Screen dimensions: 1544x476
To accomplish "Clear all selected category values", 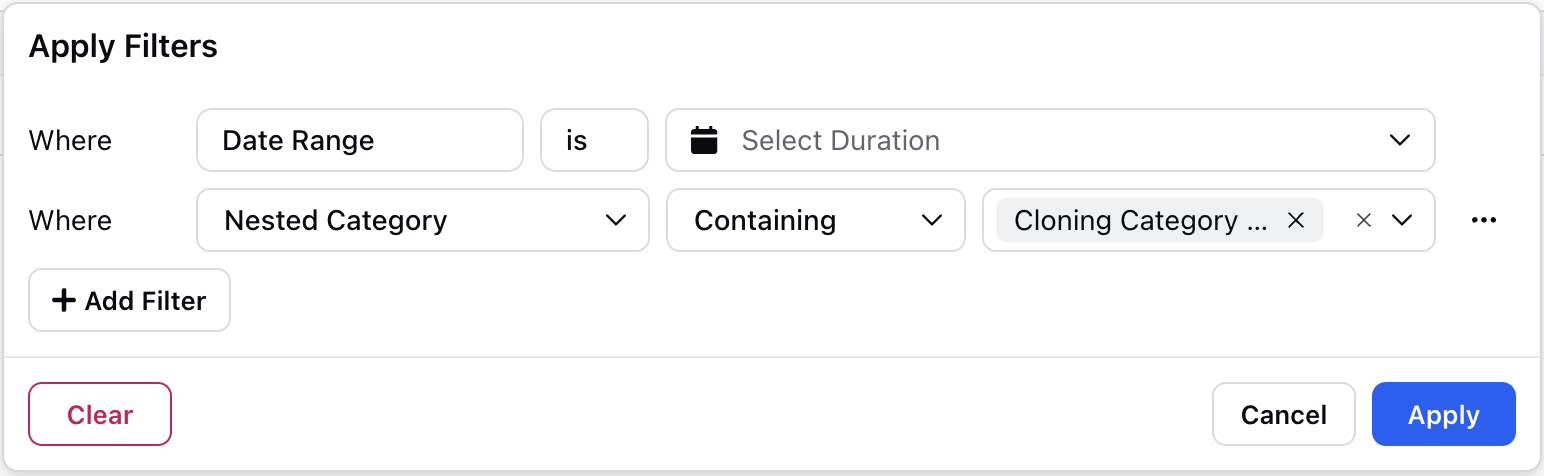I will [1363, 220].
